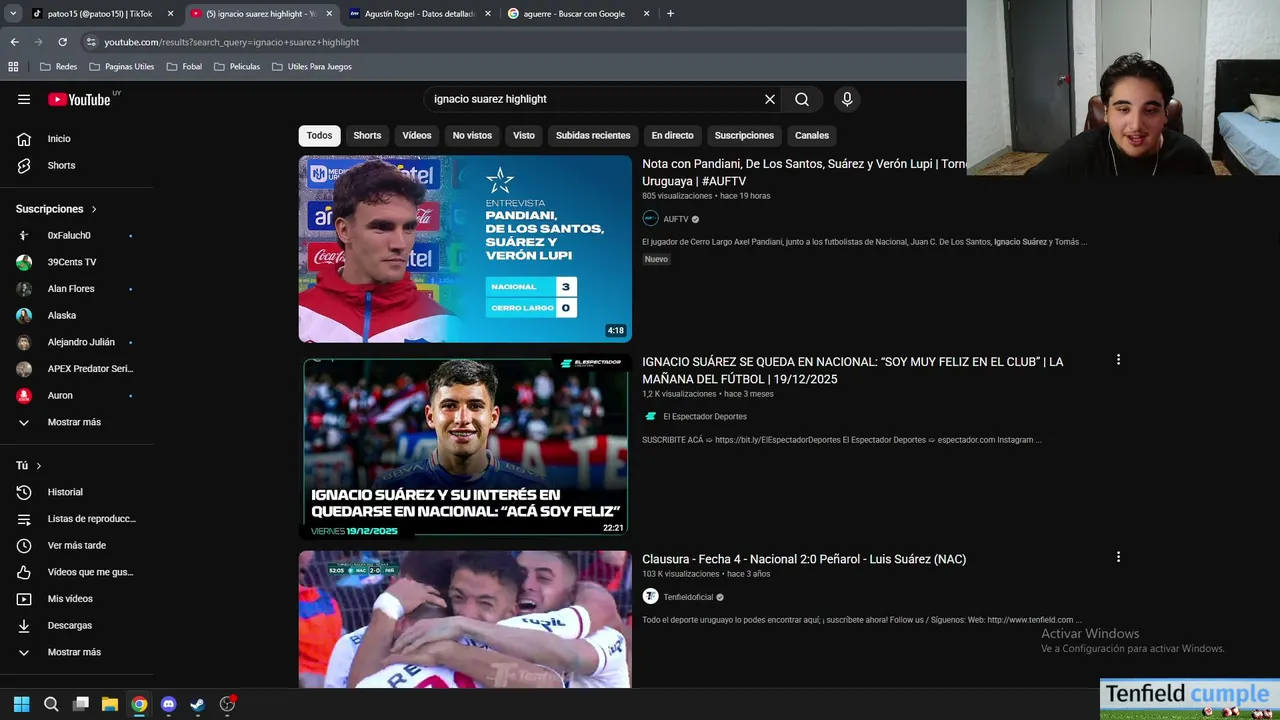
Task: Open a new browser tab
Action: (670, 14)
